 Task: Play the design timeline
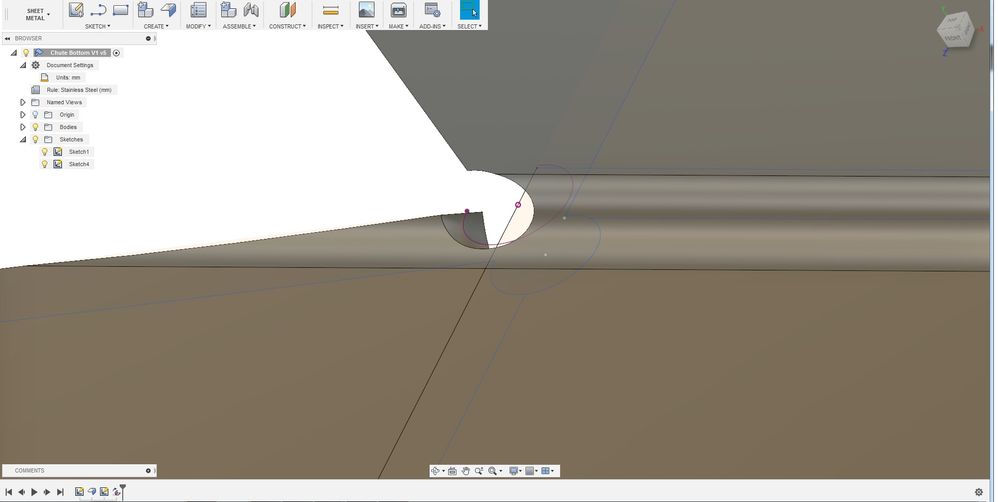34,492
